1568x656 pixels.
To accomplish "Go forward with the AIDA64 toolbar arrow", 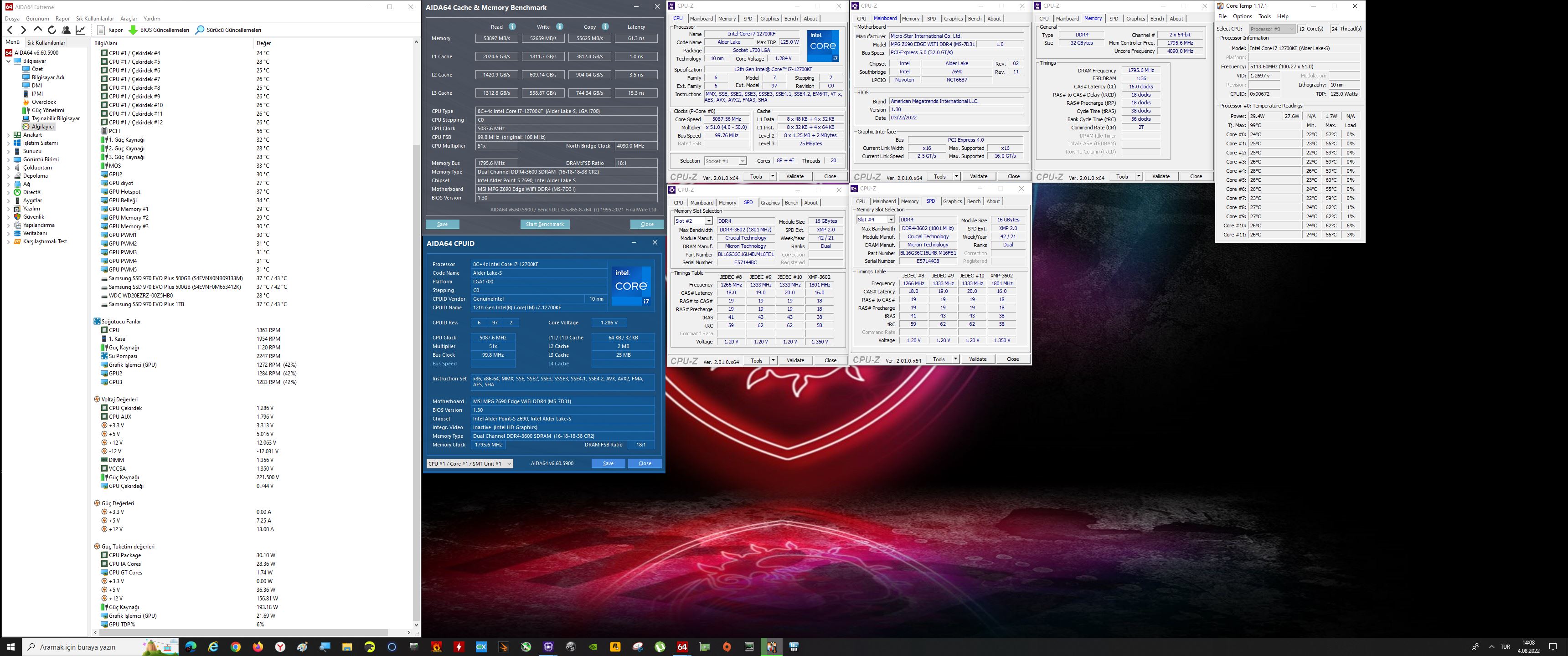I will pyautogui.click(x=23, y=30).
